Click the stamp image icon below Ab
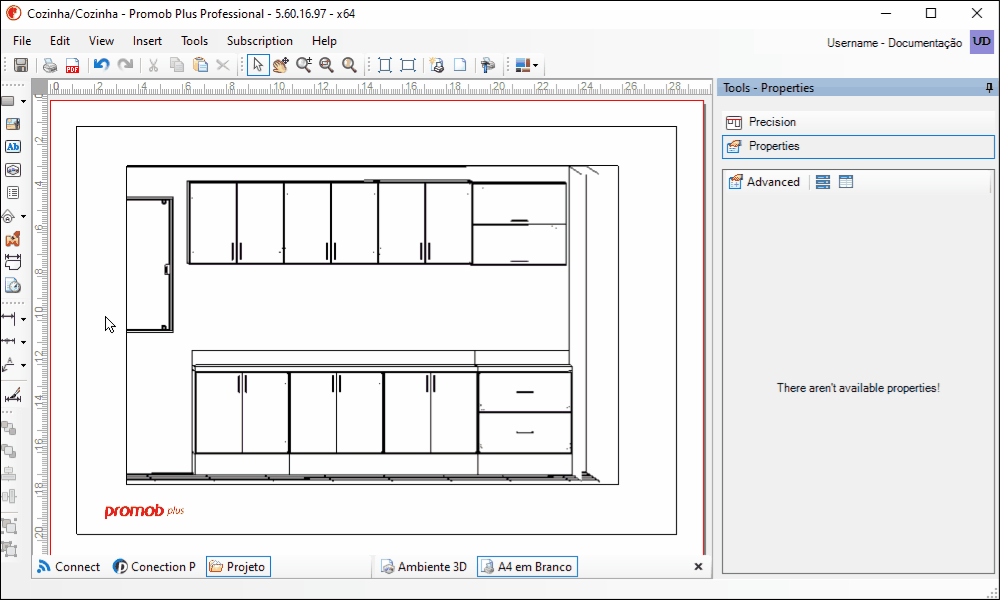This screenshot has height=600, width=1000. coord(13,170)
